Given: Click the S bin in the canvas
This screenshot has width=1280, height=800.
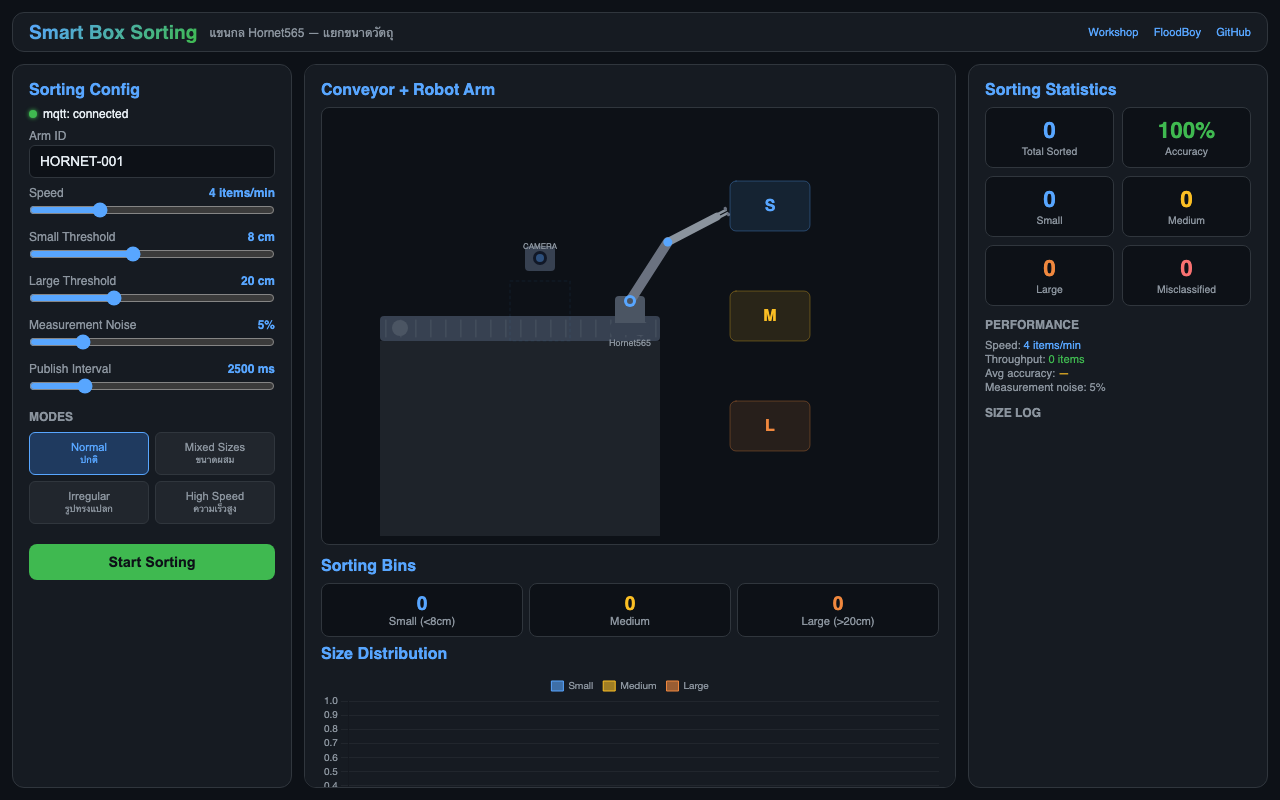Looking at the screenshot, I should pos(769,206).
